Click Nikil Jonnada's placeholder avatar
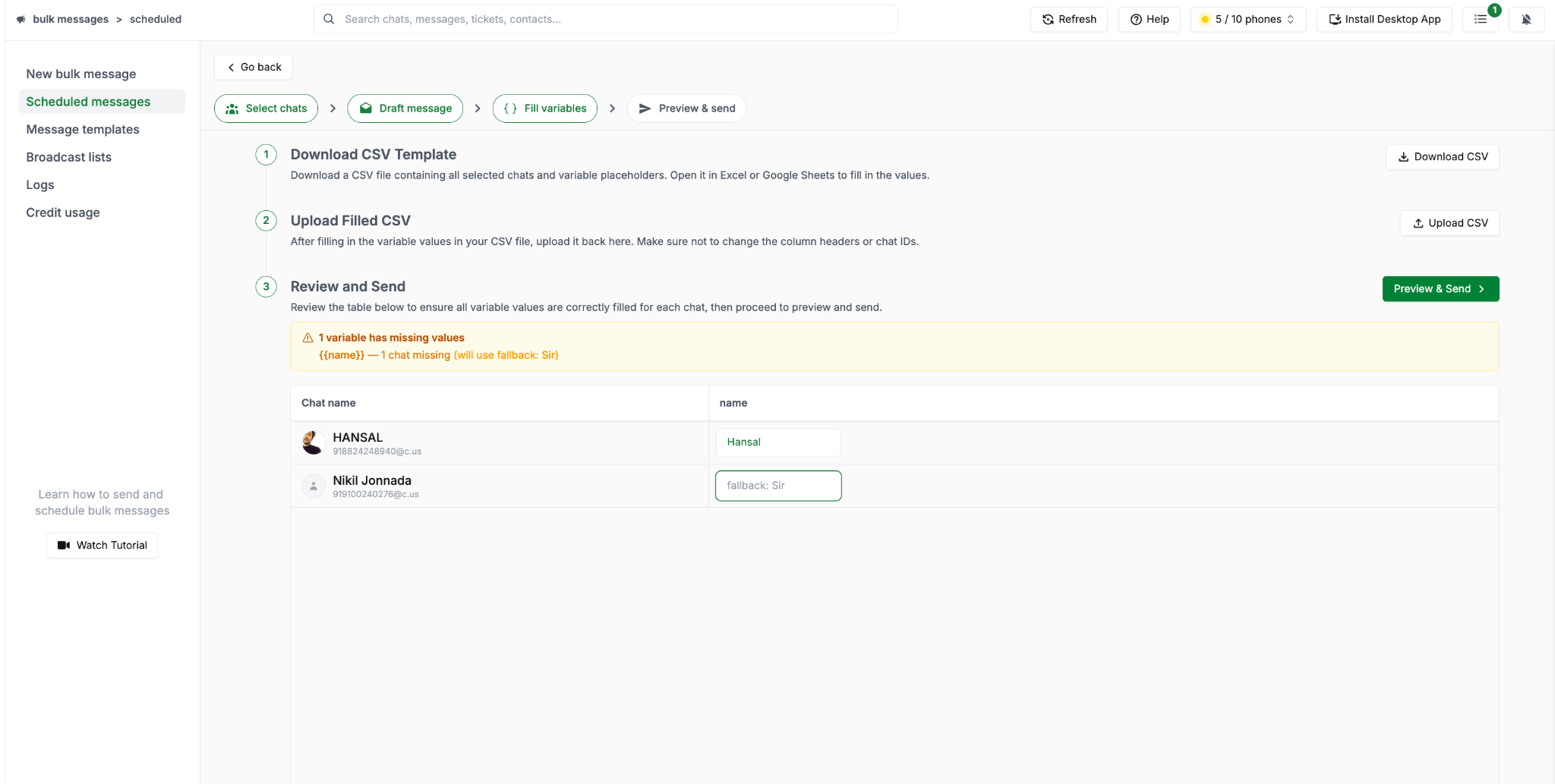1555x784 pixels. 313,486
